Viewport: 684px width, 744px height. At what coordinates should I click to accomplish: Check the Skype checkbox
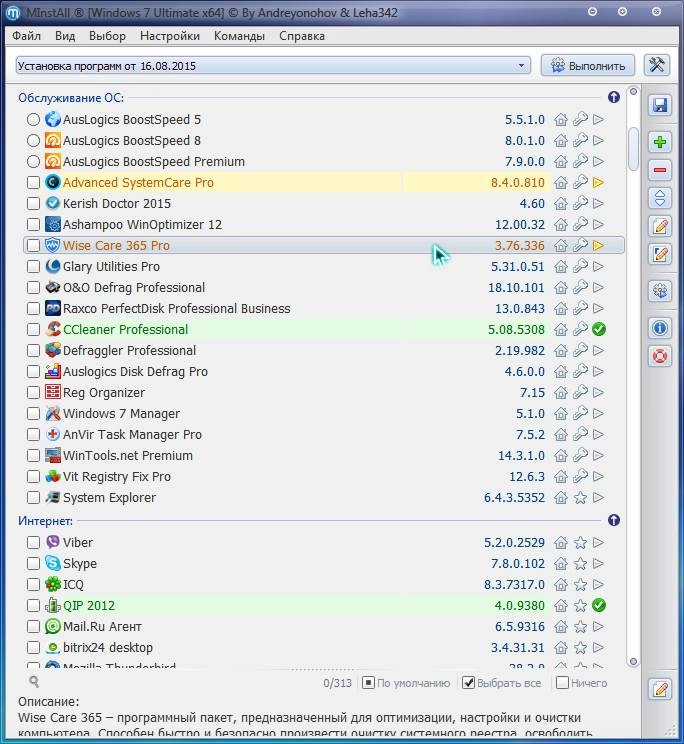(x=33, y=564)
